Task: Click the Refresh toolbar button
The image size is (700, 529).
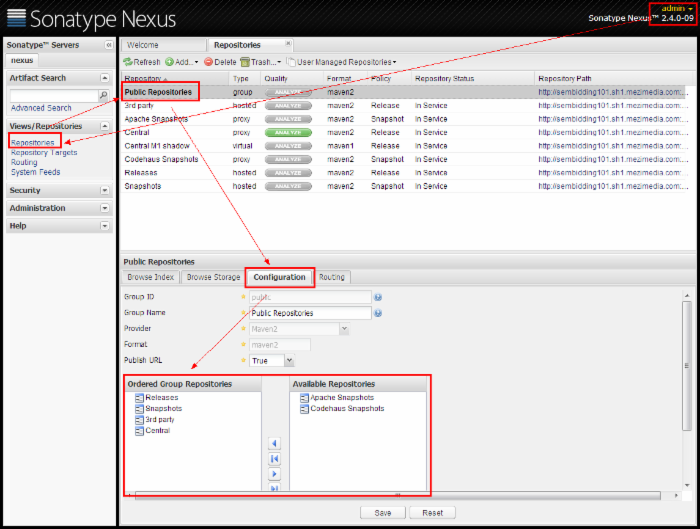Action: 142,62
